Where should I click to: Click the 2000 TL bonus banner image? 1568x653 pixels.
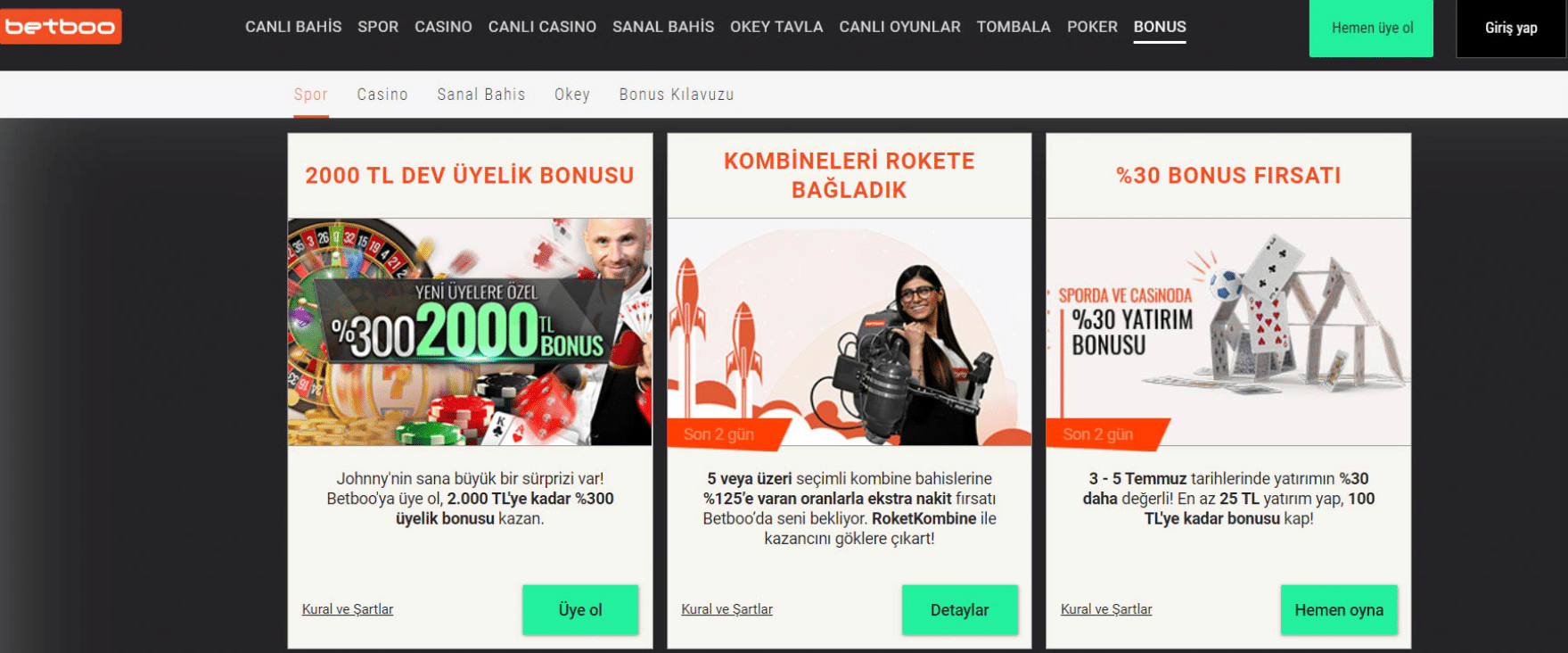(x=470, y=332)
